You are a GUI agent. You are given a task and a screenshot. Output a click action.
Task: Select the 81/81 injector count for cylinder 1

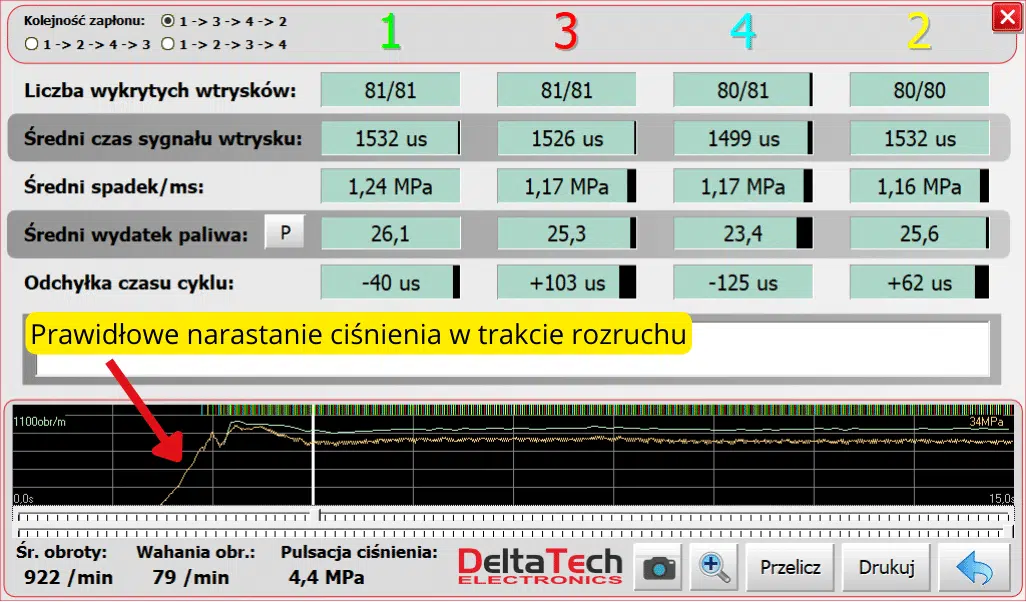point(389,89)
